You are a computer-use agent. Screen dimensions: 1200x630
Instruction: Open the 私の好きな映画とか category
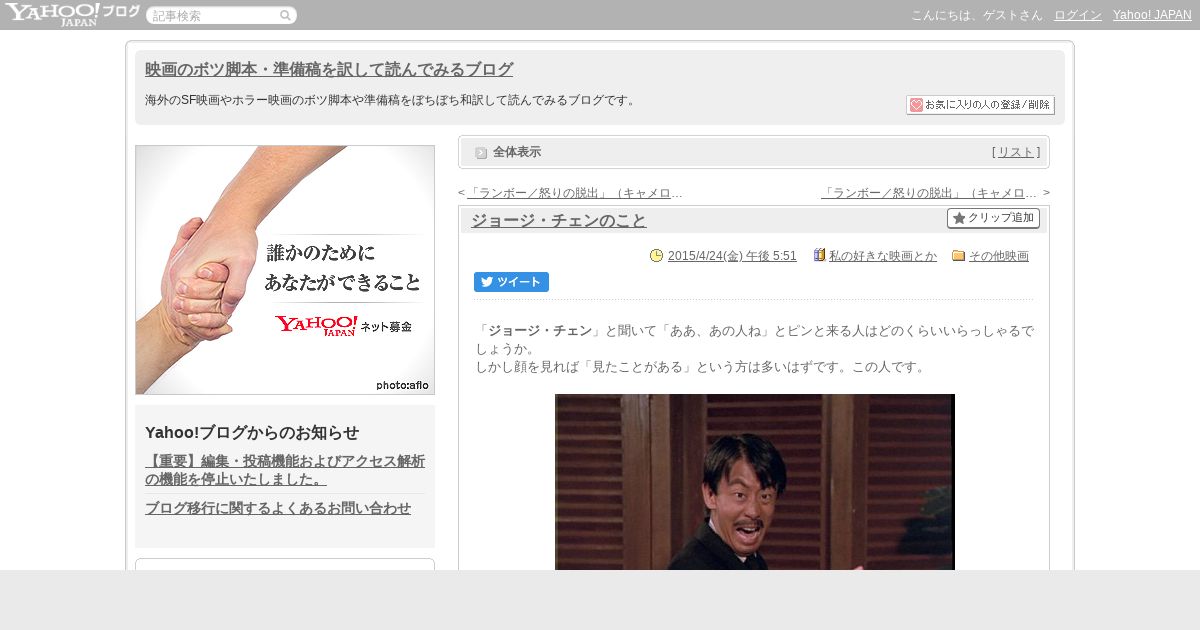coord(883,256)
